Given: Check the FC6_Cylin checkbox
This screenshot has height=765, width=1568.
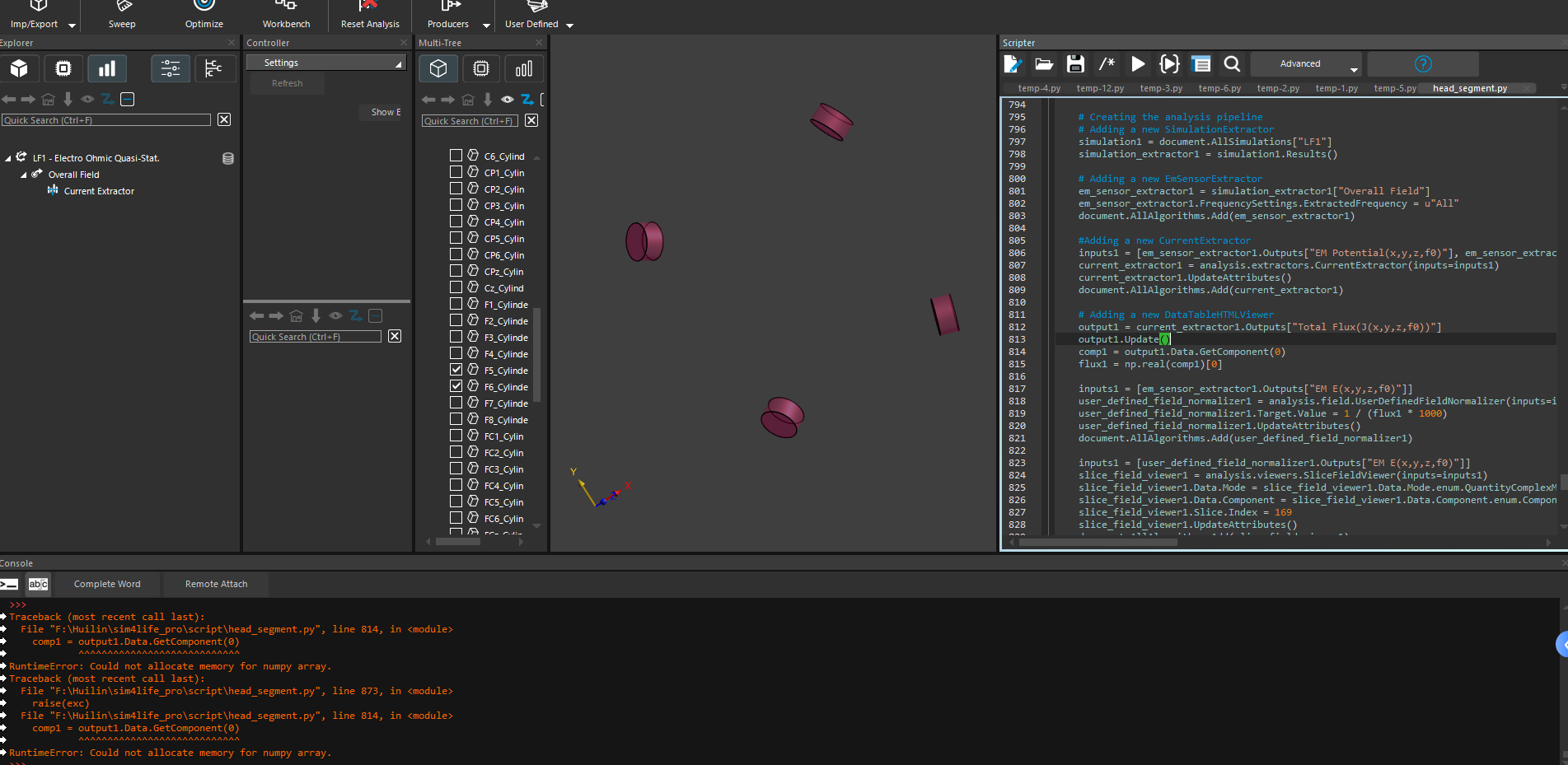Looking at the screenshot, I should [x=456, y=518].
